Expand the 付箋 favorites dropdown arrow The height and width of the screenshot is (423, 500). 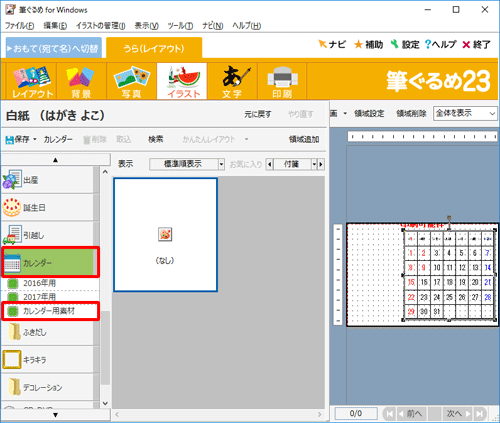pos(314,164)
